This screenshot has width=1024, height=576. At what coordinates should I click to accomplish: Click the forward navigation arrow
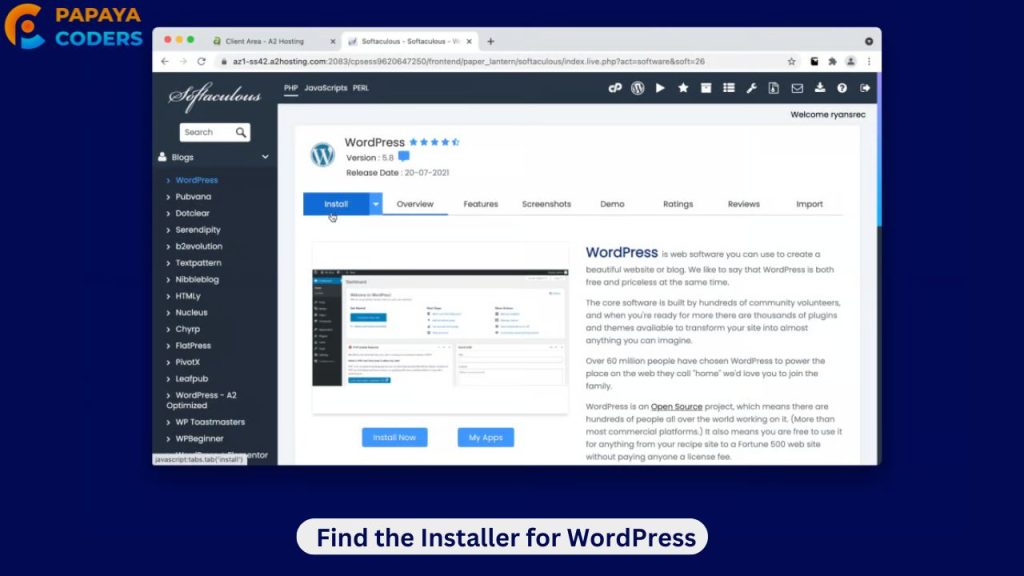pos(183,61)
